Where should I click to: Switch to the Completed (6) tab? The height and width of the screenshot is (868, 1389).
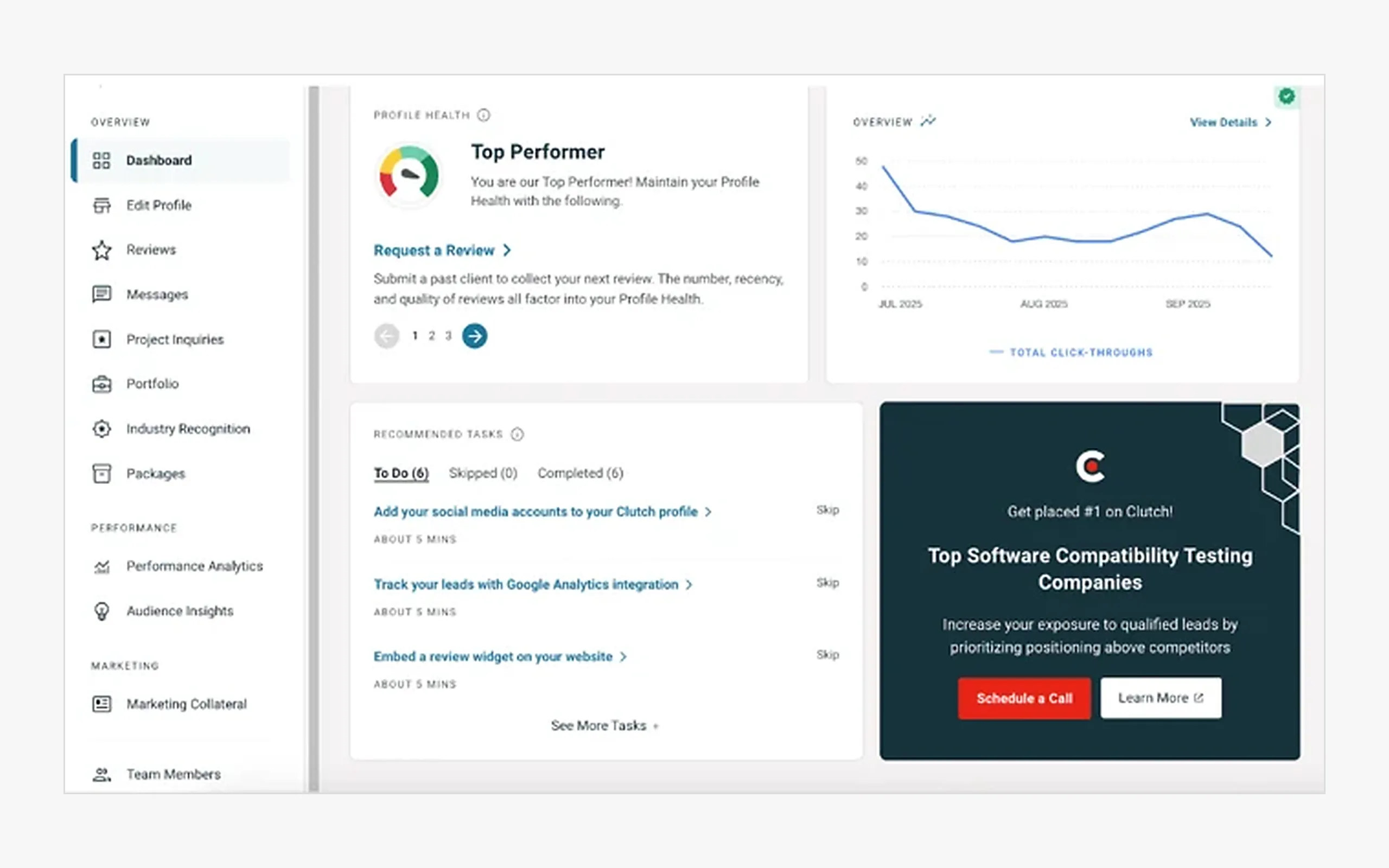580,473
